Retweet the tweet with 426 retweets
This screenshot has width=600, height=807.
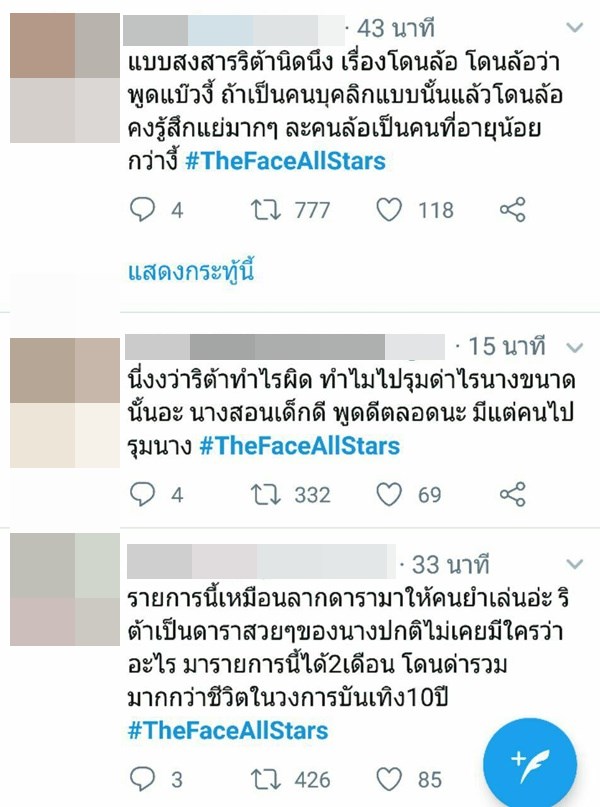click(x=266, y=779)
